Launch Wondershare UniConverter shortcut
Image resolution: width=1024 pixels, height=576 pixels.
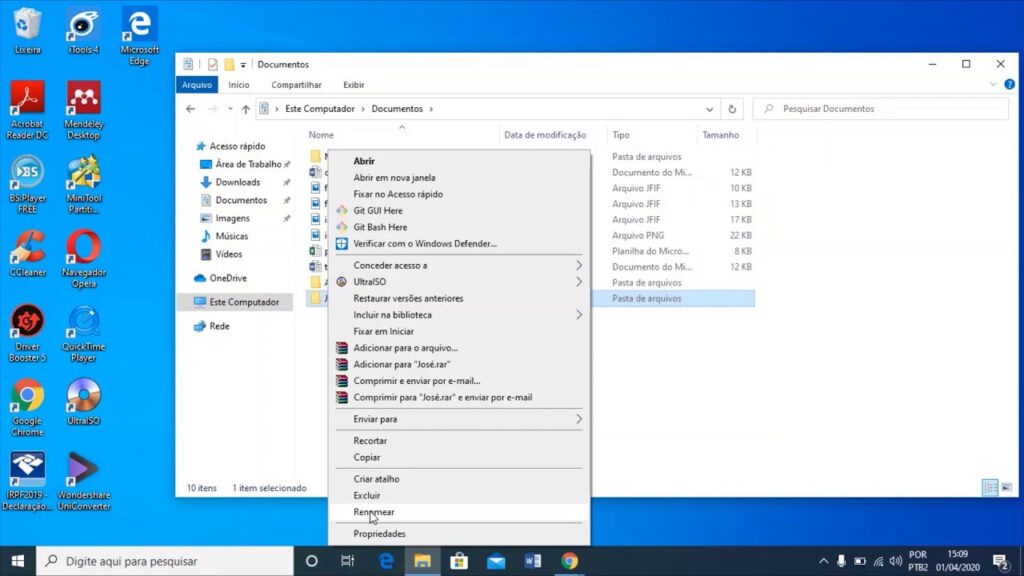[84, 482]
